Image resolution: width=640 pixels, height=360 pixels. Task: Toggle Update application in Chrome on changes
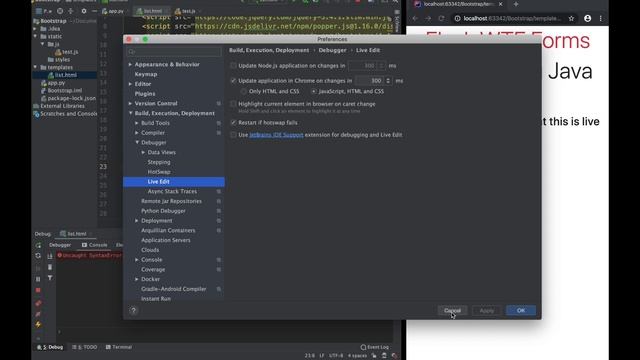coord(233,81)
